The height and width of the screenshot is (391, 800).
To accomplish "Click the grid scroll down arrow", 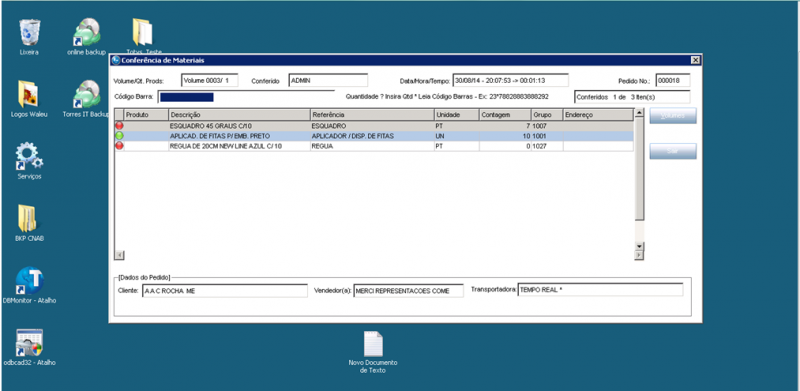I will click(x=639, y=247).
